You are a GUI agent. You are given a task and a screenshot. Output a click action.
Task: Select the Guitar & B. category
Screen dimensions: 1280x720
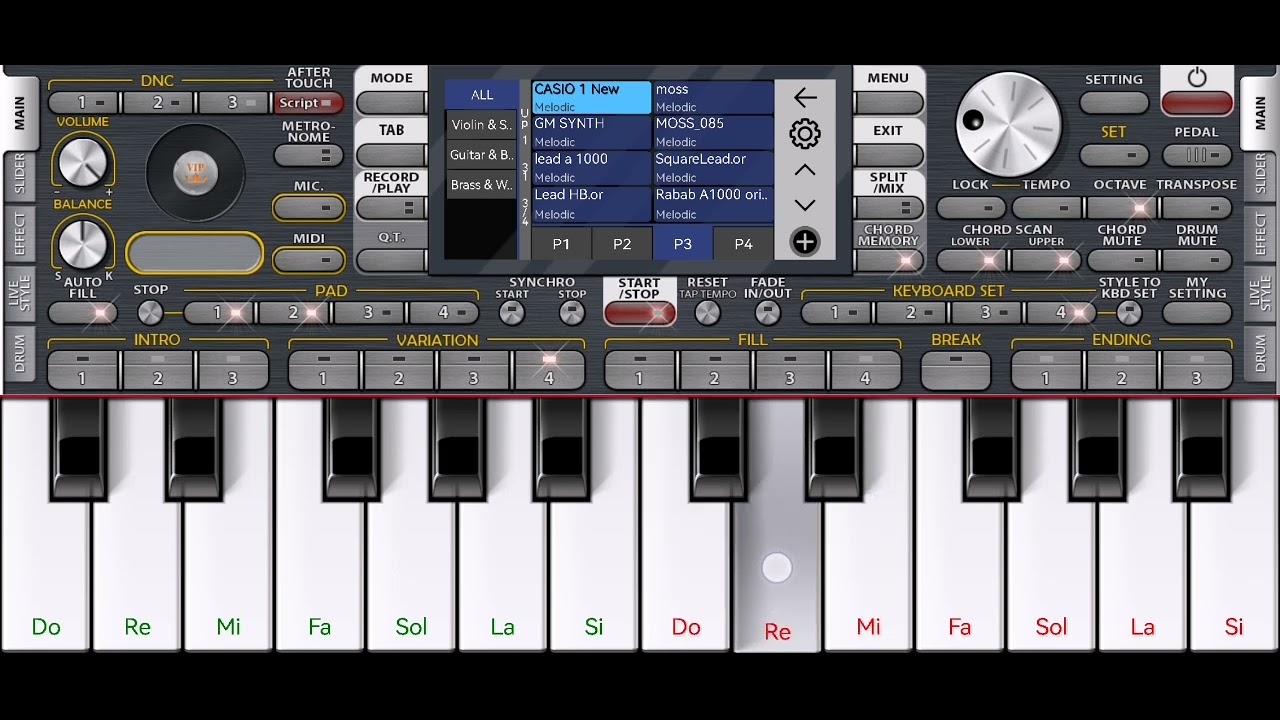point(482,155)
